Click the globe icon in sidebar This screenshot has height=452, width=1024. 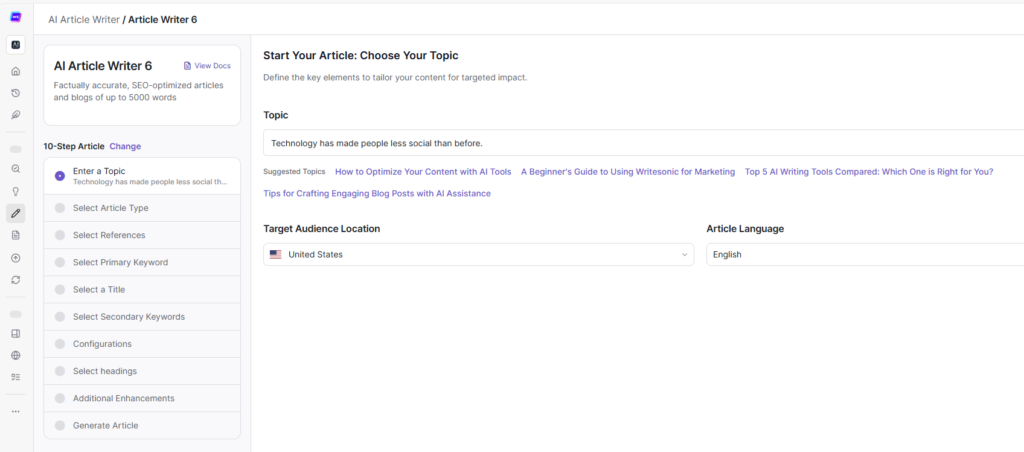pos(16,355)
